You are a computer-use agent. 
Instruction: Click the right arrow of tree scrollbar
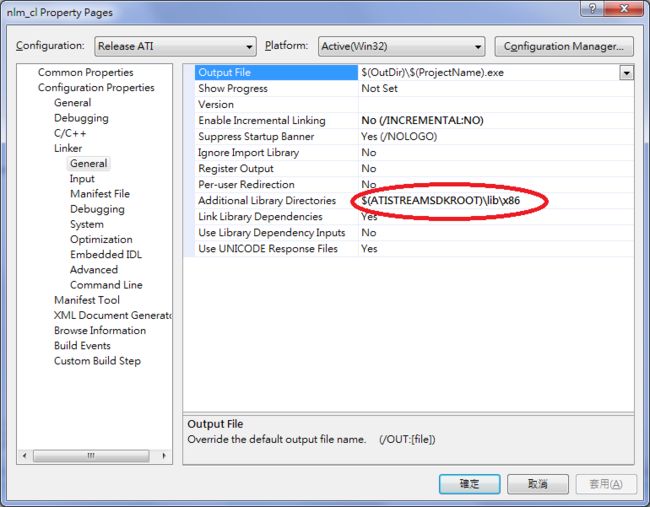tap(165, 456)
